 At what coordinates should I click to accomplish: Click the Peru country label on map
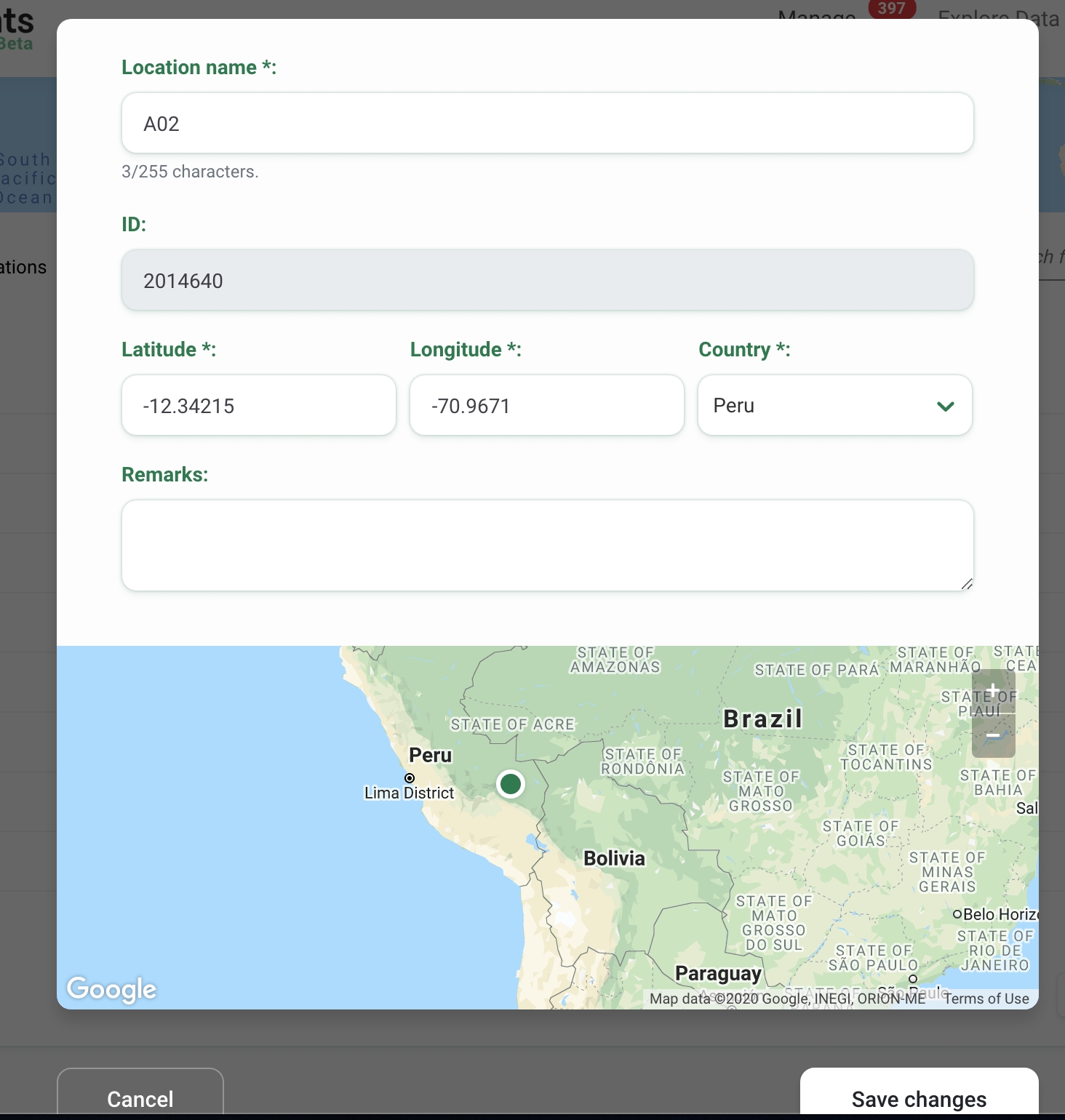point(431,755)
